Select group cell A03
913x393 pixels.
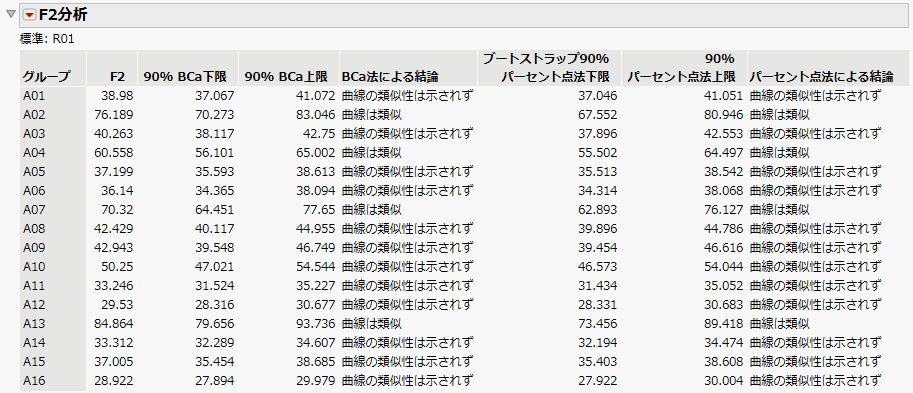(x=34, y=134)
